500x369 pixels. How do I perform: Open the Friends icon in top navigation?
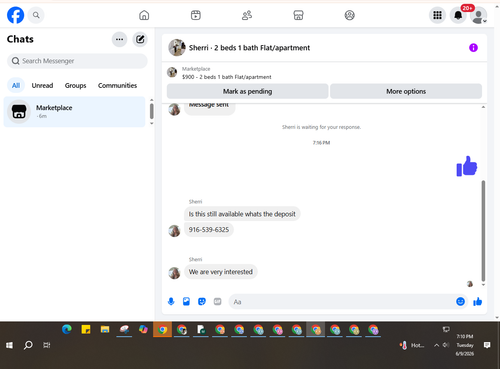click(x=247, y=15)
